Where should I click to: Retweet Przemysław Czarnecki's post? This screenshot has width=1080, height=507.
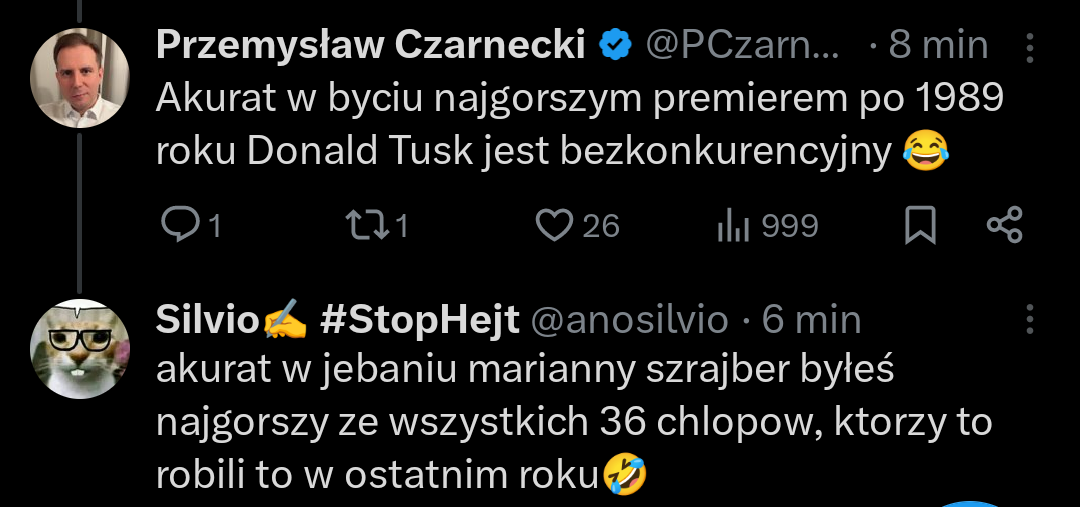pos(362,226)
